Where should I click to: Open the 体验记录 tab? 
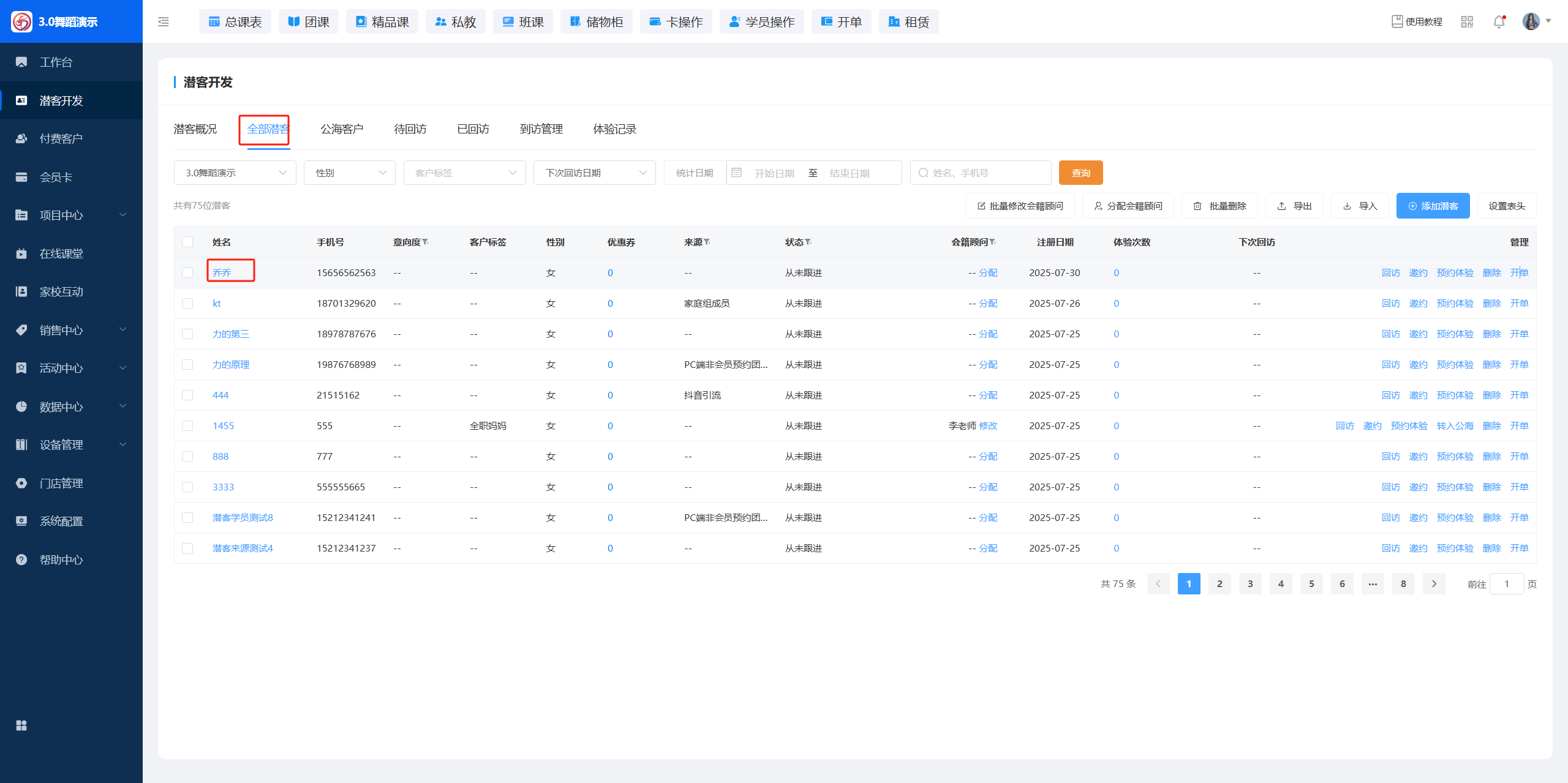(x=614, y=129)
